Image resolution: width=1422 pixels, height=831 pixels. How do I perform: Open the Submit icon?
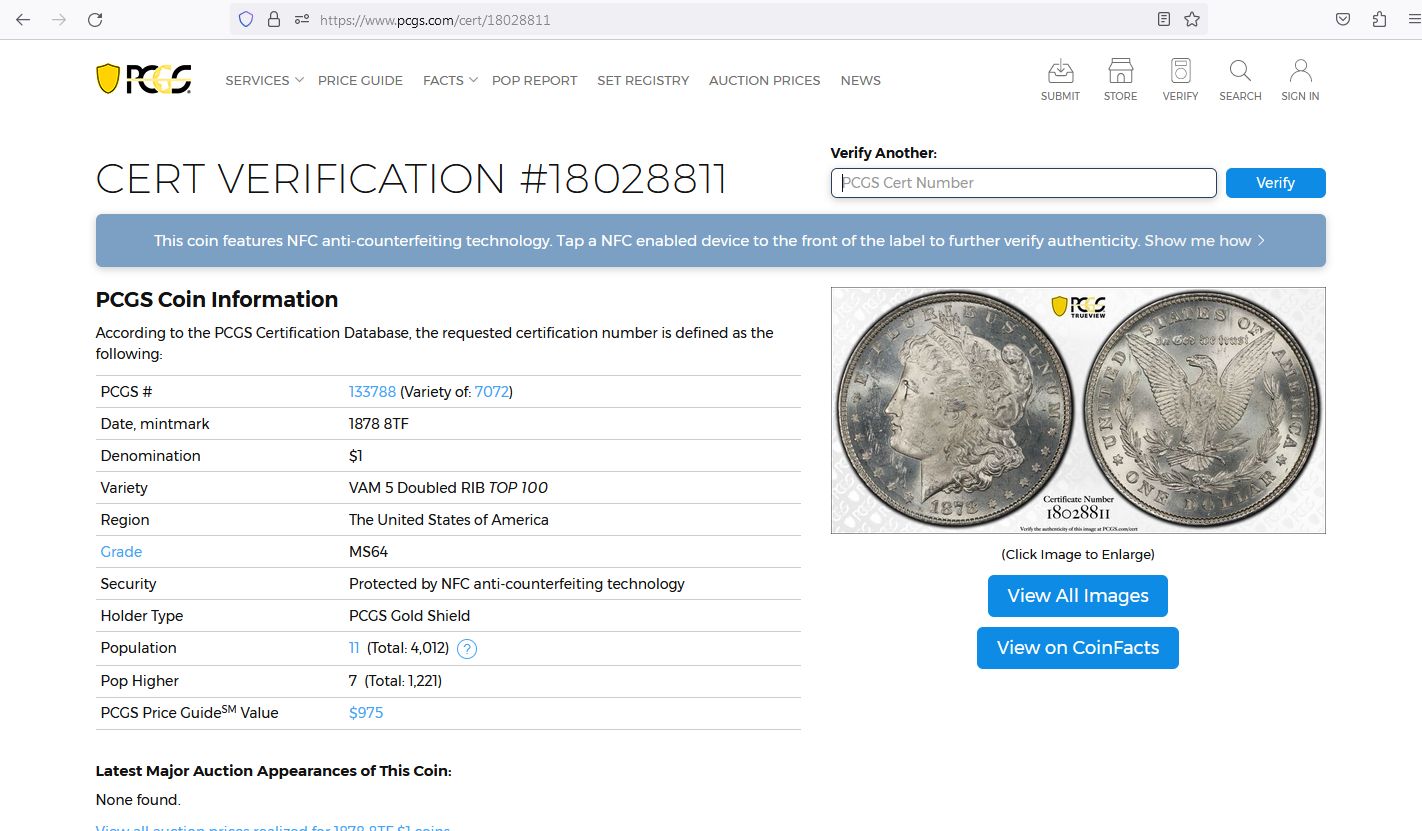click(1060, 79)
